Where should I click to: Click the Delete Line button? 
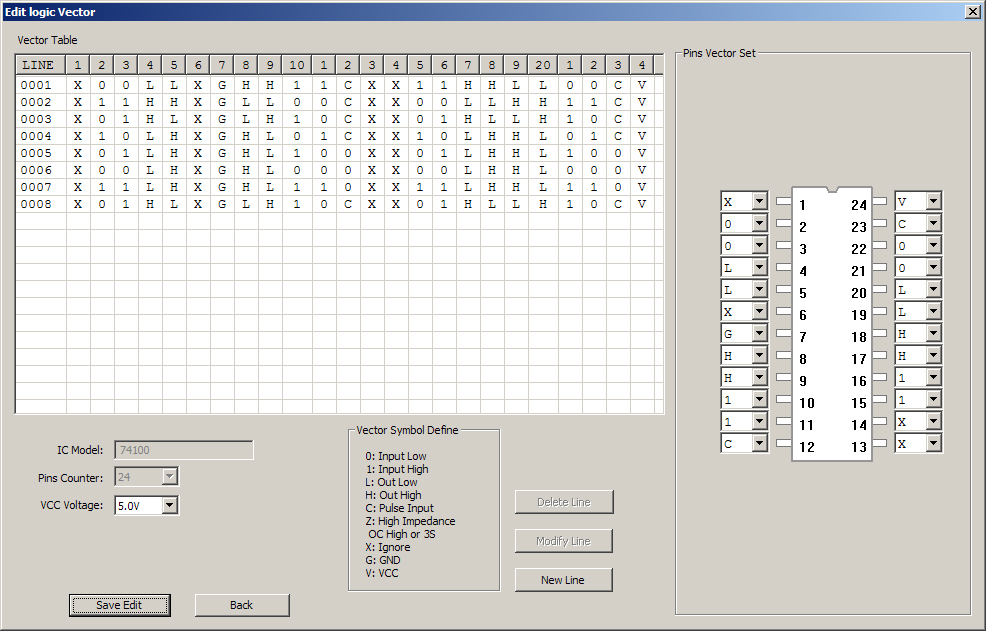[x=563, y=502]
